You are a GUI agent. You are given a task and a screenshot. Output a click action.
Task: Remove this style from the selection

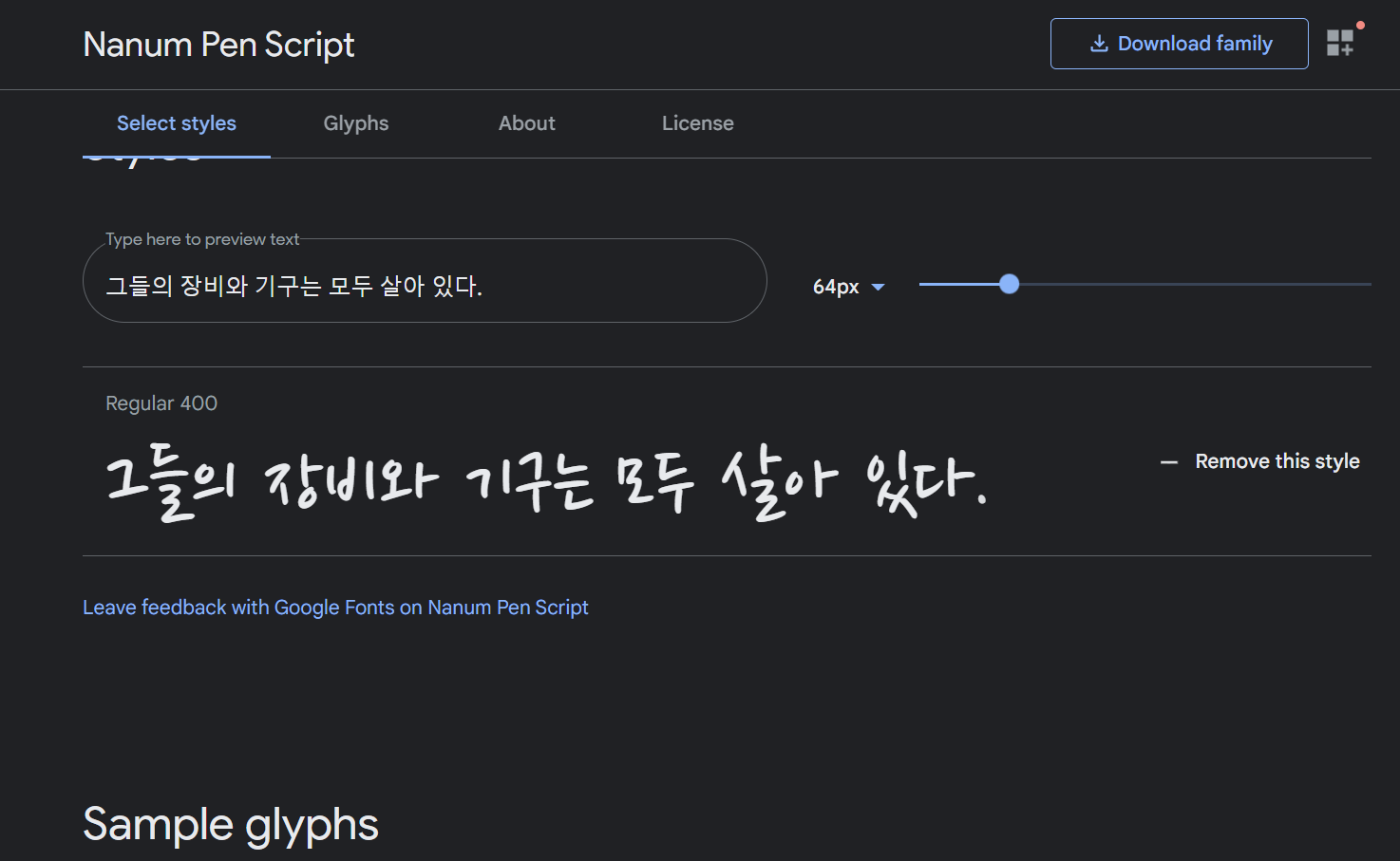pos(1277,461)
